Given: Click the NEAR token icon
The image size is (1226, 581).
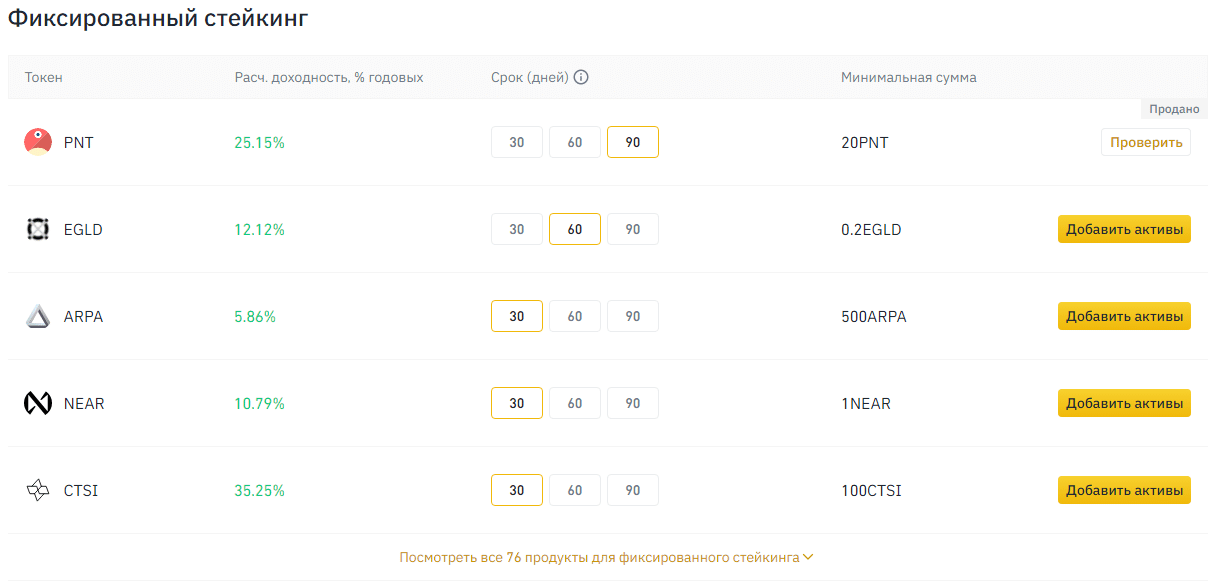Looking at the screenshot, I should (37, 403).
